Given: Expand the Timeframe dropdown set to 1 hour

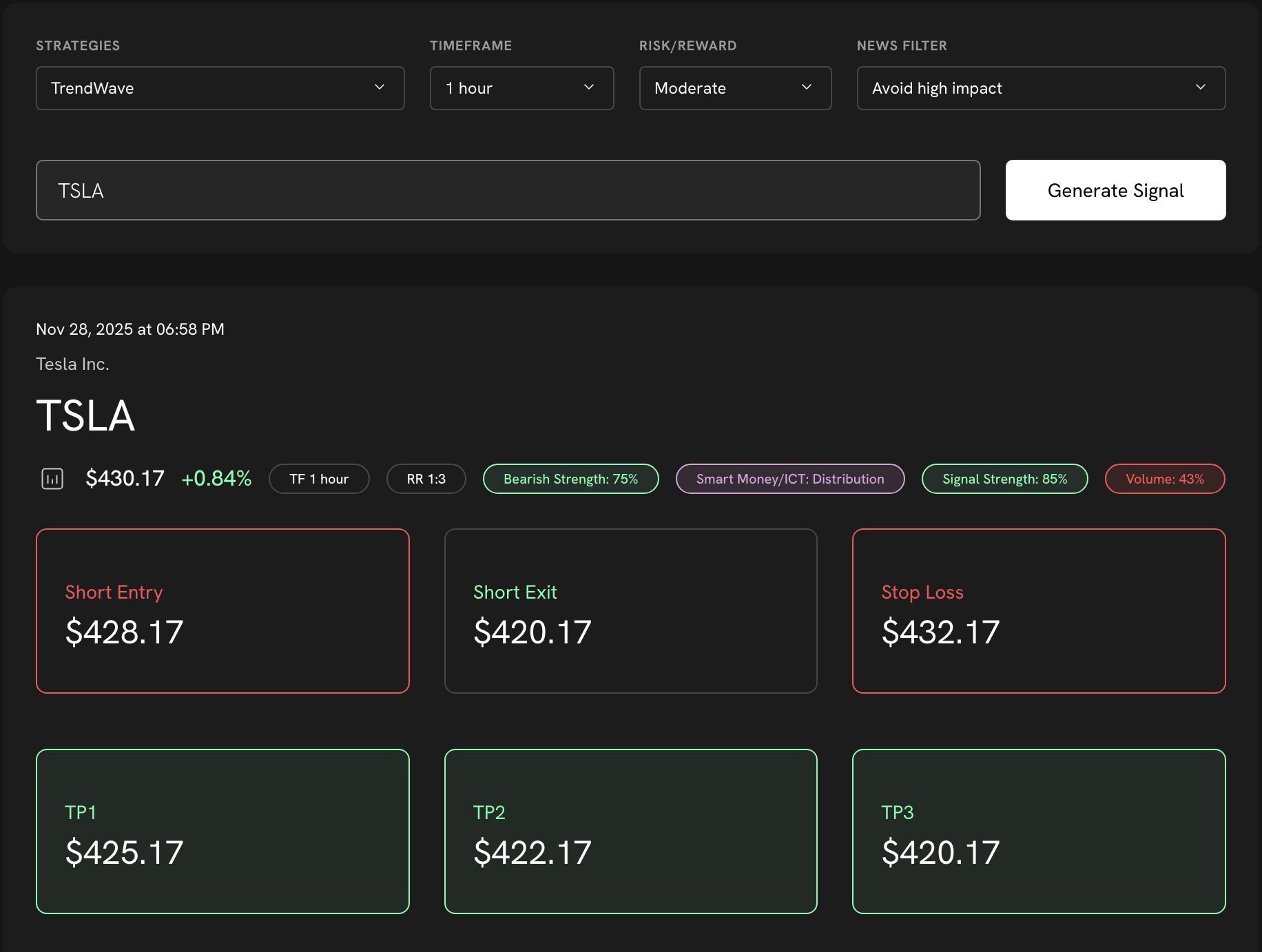Looking at the screenshot, I should (521, 88).
